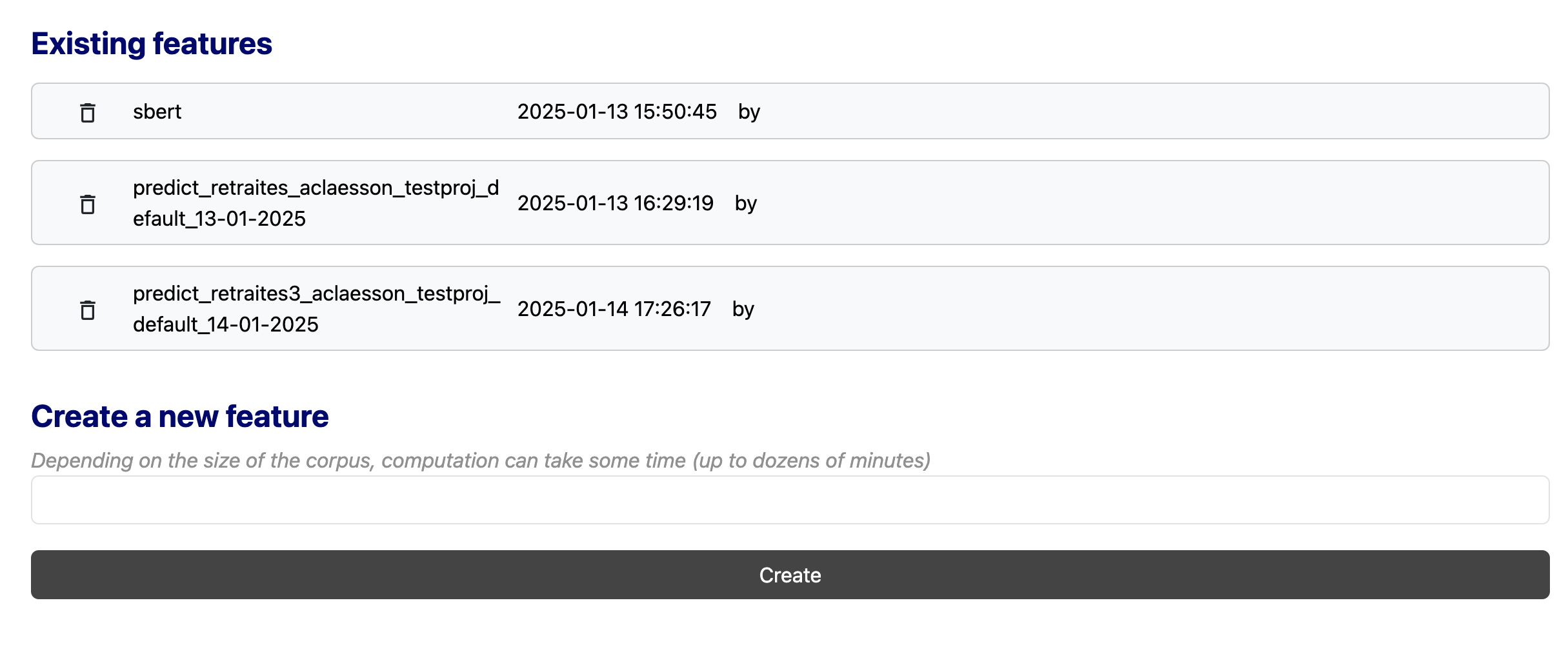Click predict_retraites3_aclaesson_testproj_default_14-01-2025 feature name

317,309
